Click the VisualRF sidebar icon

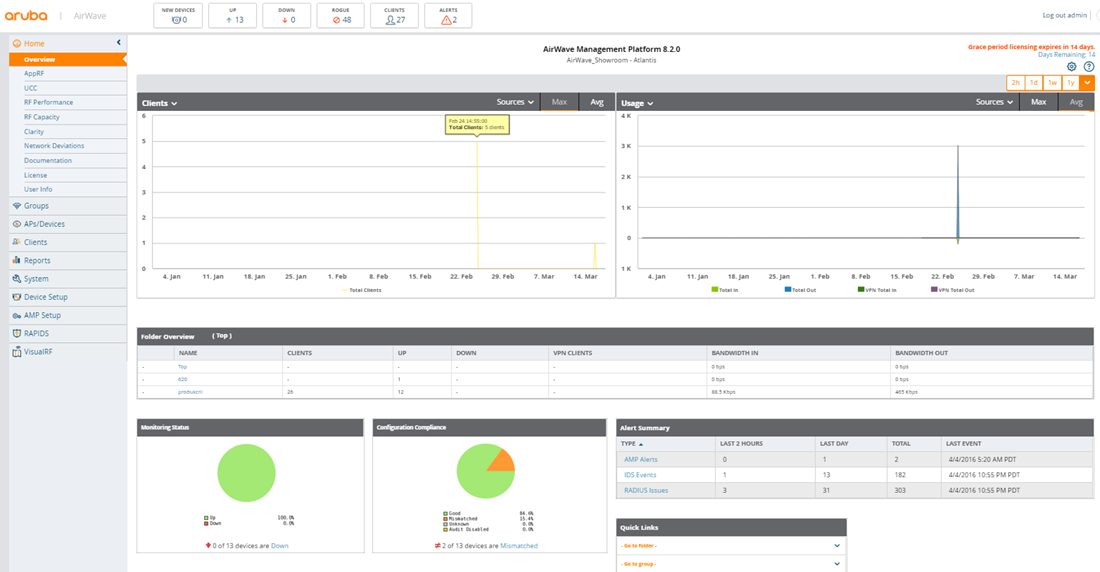coord(17,352)
